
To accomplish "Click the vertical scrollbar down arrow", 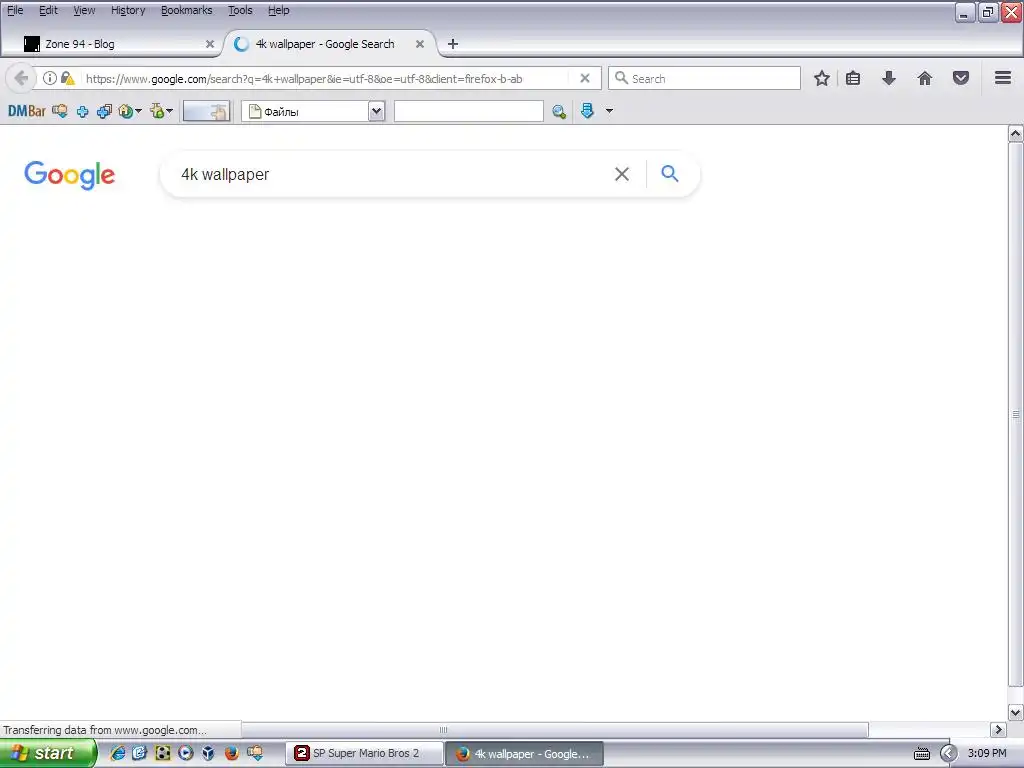I will [x=1016, y=712].
